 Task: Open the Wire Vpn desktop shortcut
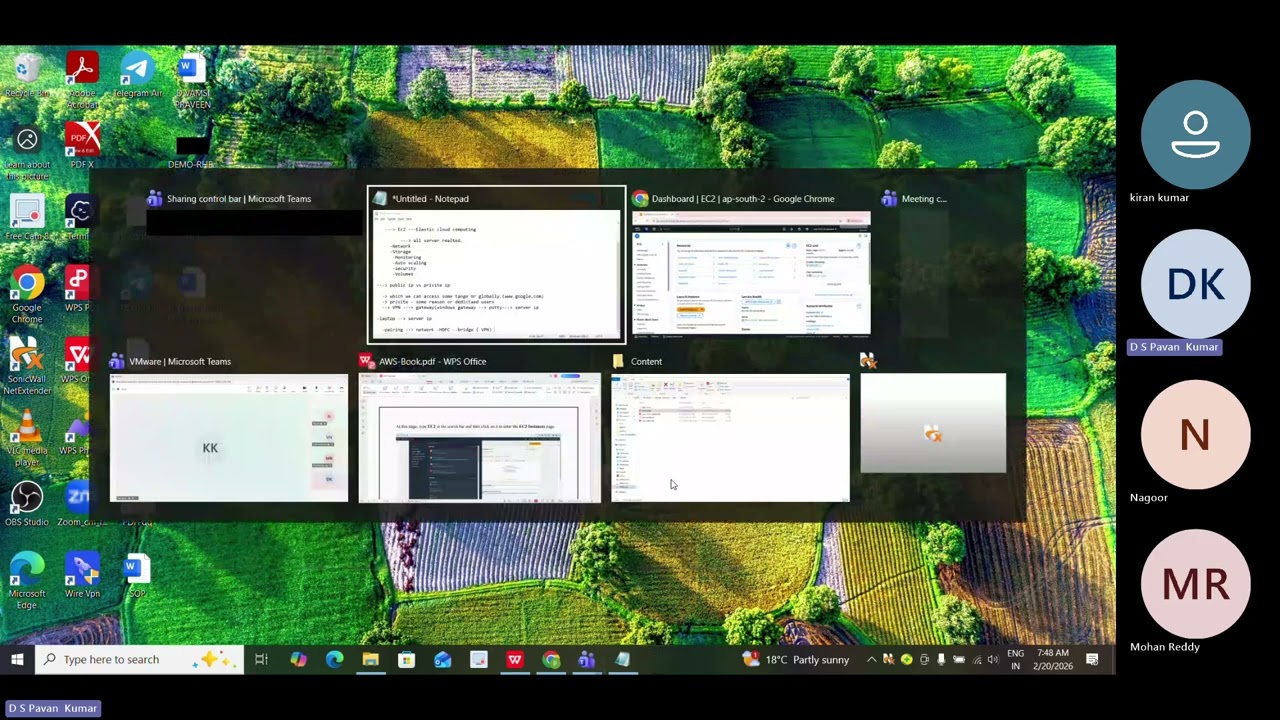pyautogui.click(x=82, y=576)
